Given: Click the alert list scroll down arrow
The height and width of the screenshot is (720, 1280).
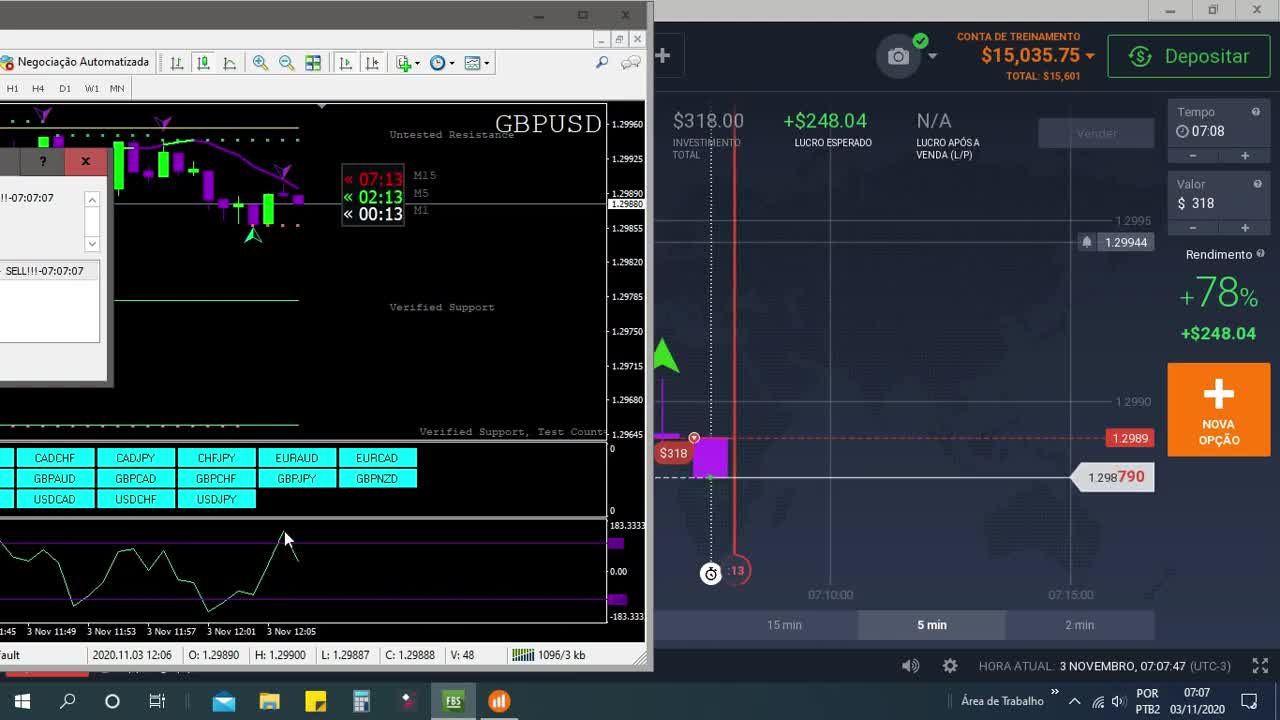Looking at the screenshot, I should [92, 243].
